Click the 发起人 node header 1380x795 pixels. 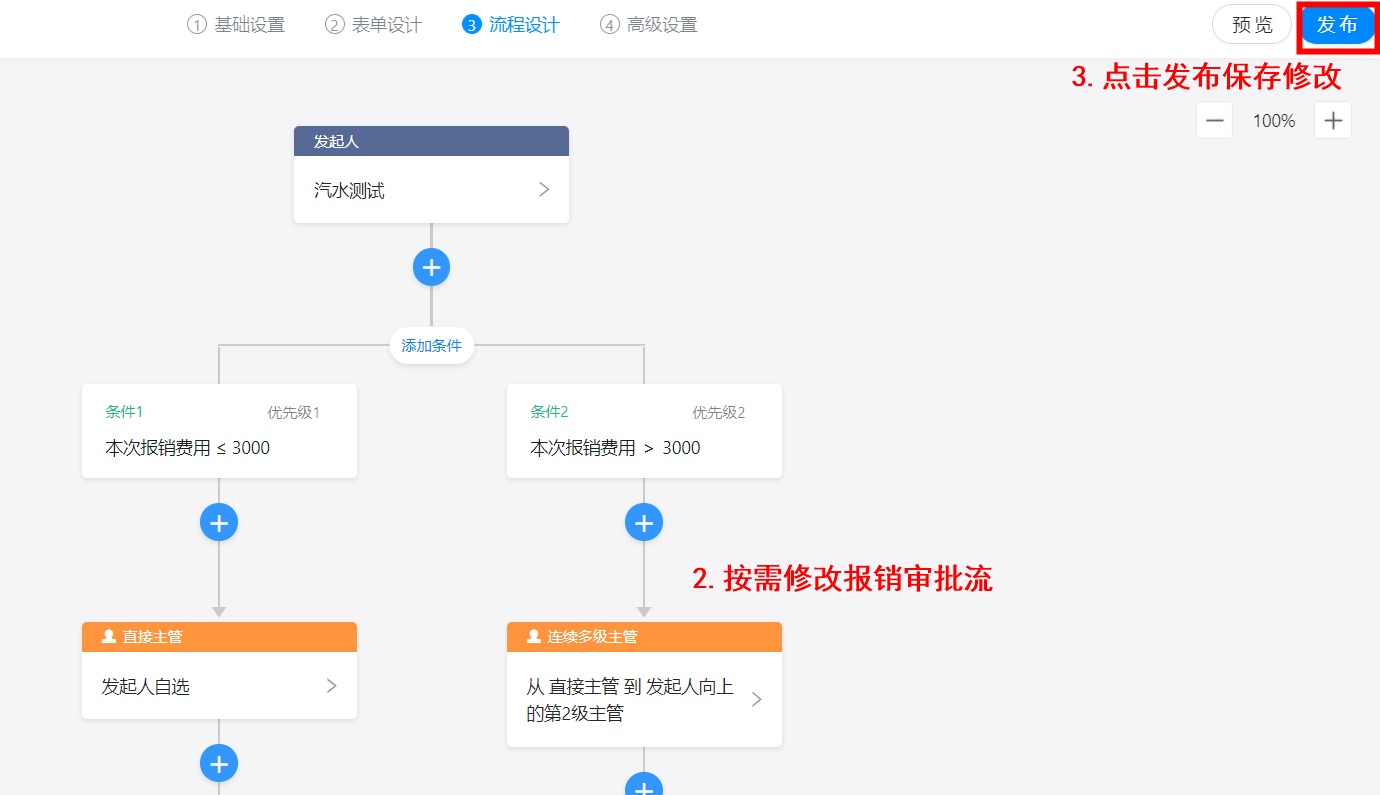(x=431, y=141)
